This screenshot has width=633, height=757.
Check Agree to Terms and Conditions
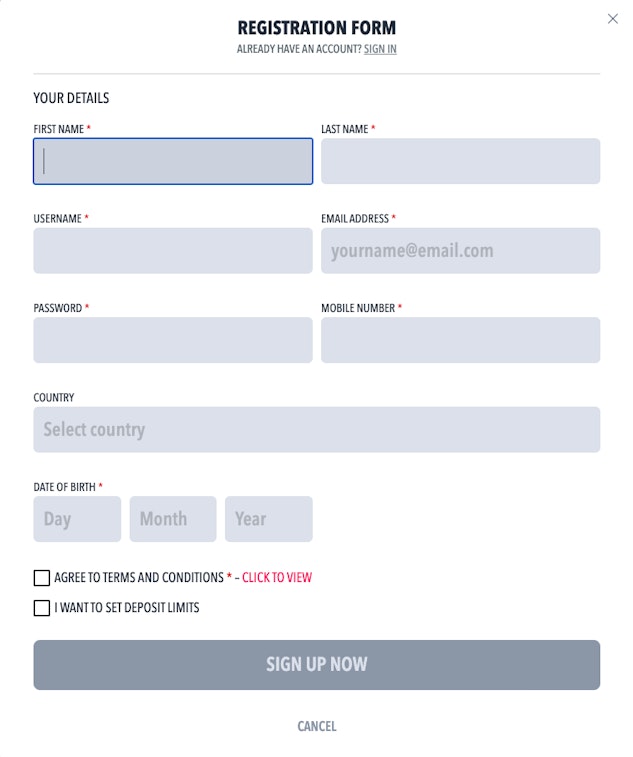42,578
